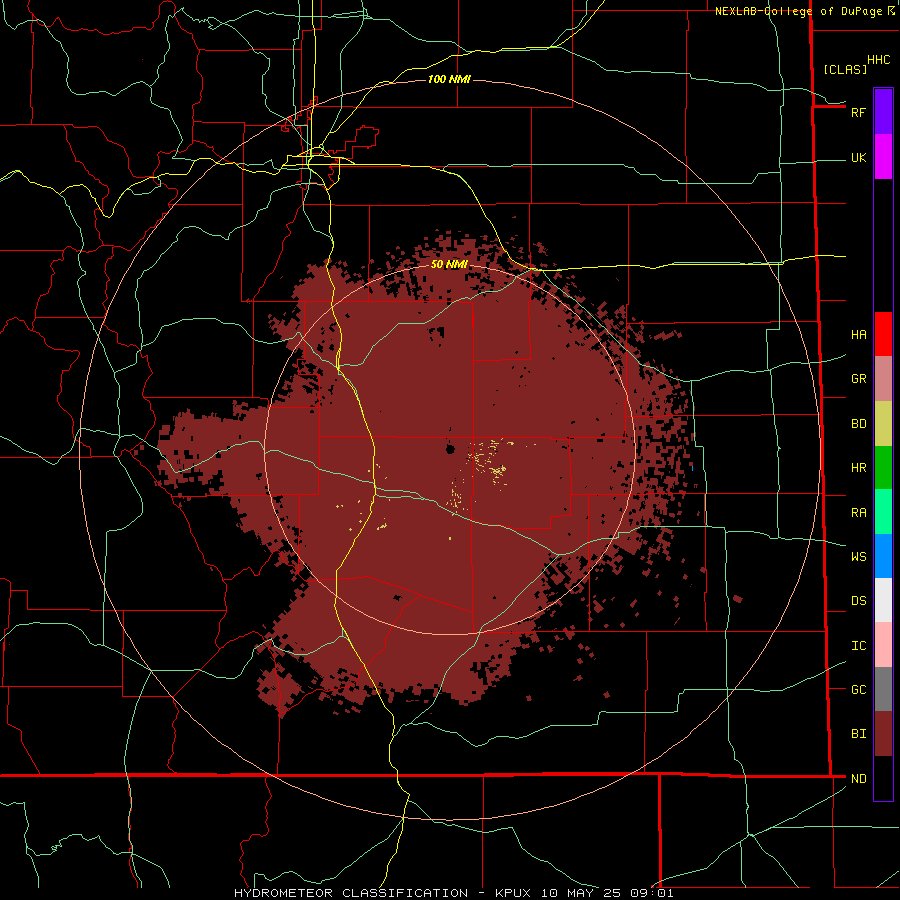This screenshot has width=900, height=900.
Task: Pick the dark green HR legend swatch
Action: (x=883, y=468)
